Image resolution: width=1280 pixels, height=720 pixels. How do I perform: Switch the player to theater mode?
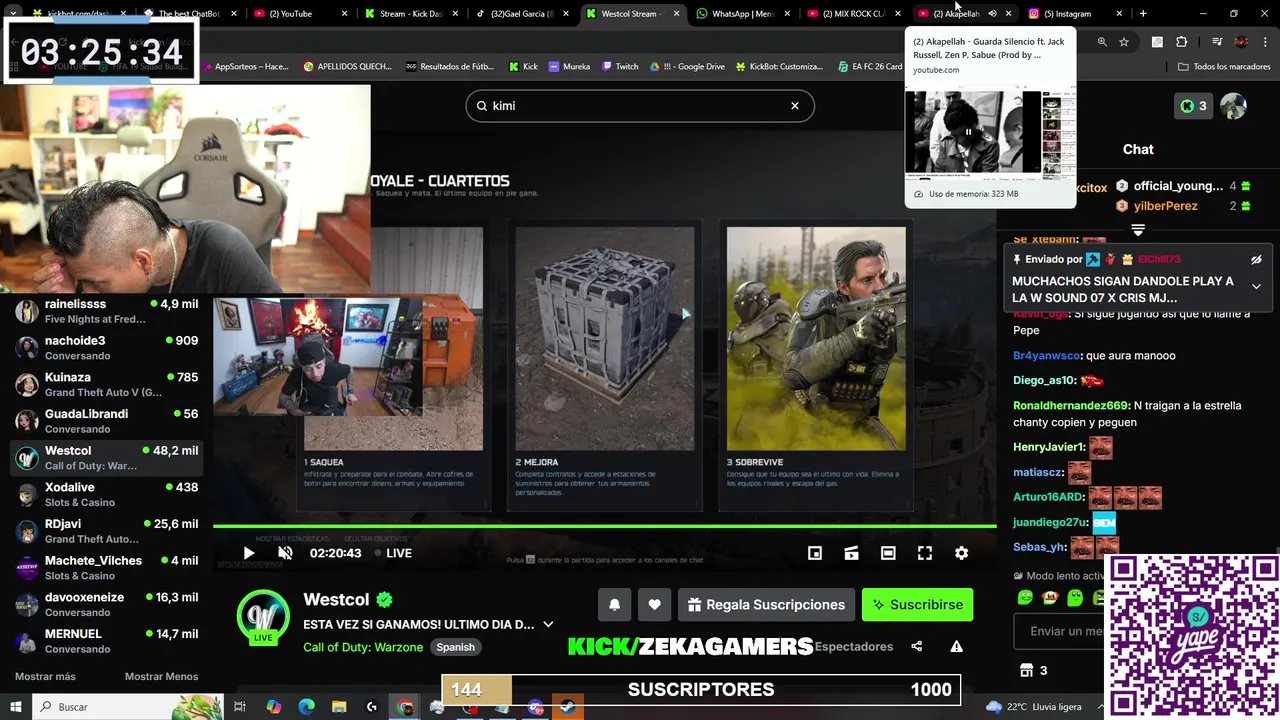pyautogui.click(x=888, y=553)
